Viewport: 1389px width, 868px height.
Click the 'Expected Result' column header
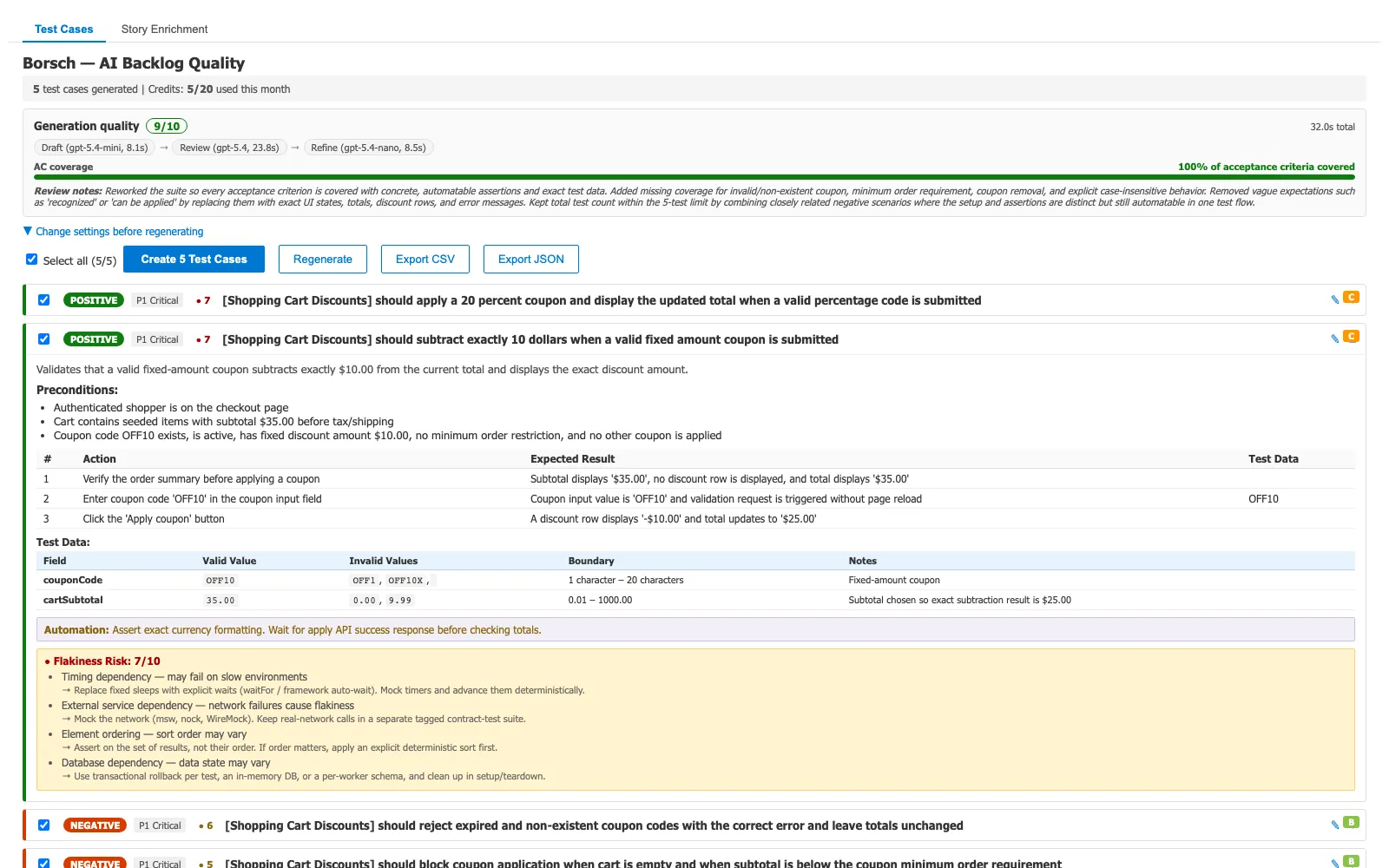pos(572,459)
